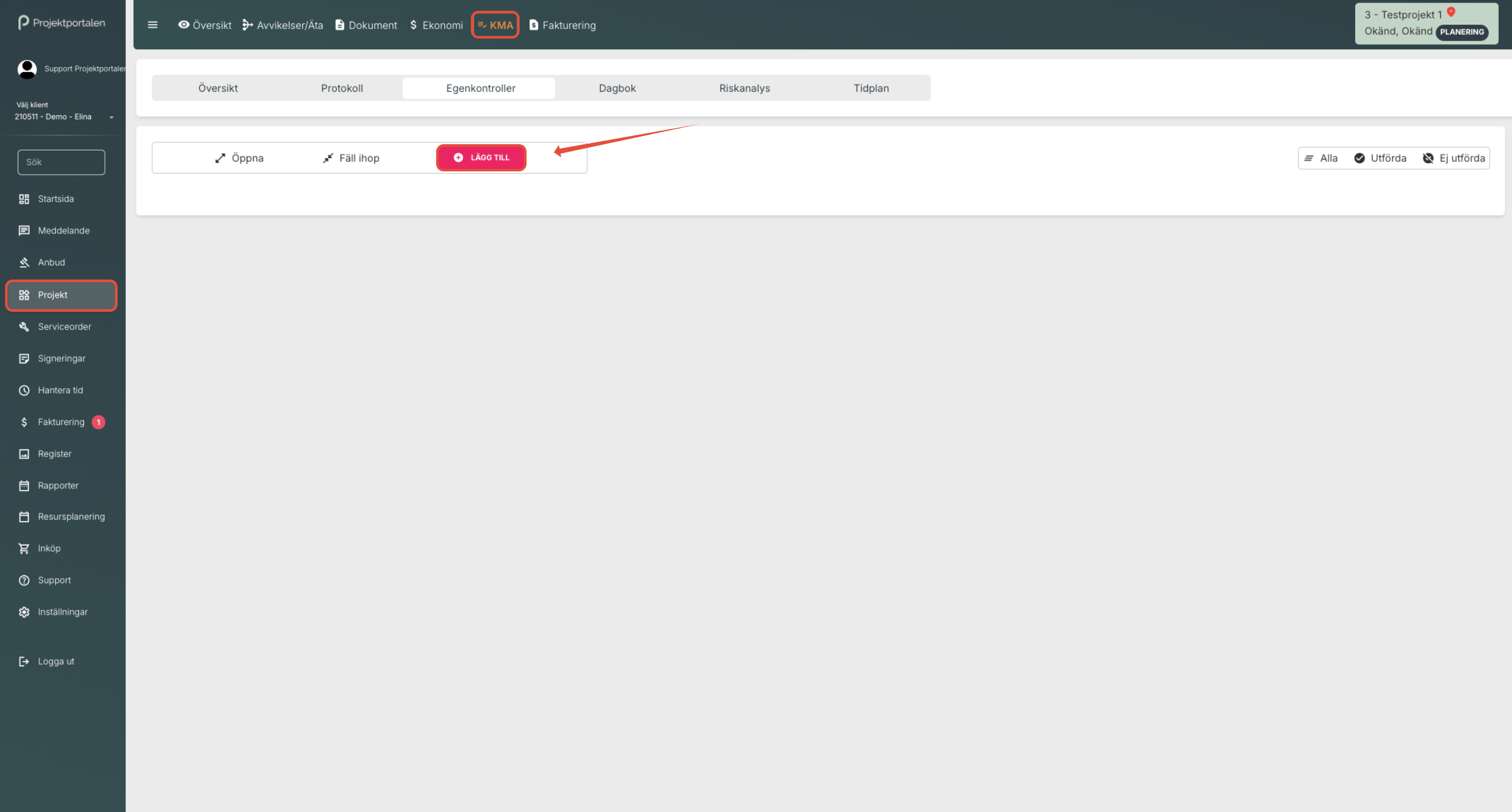Show Alla items filter

coord(1321,158)
